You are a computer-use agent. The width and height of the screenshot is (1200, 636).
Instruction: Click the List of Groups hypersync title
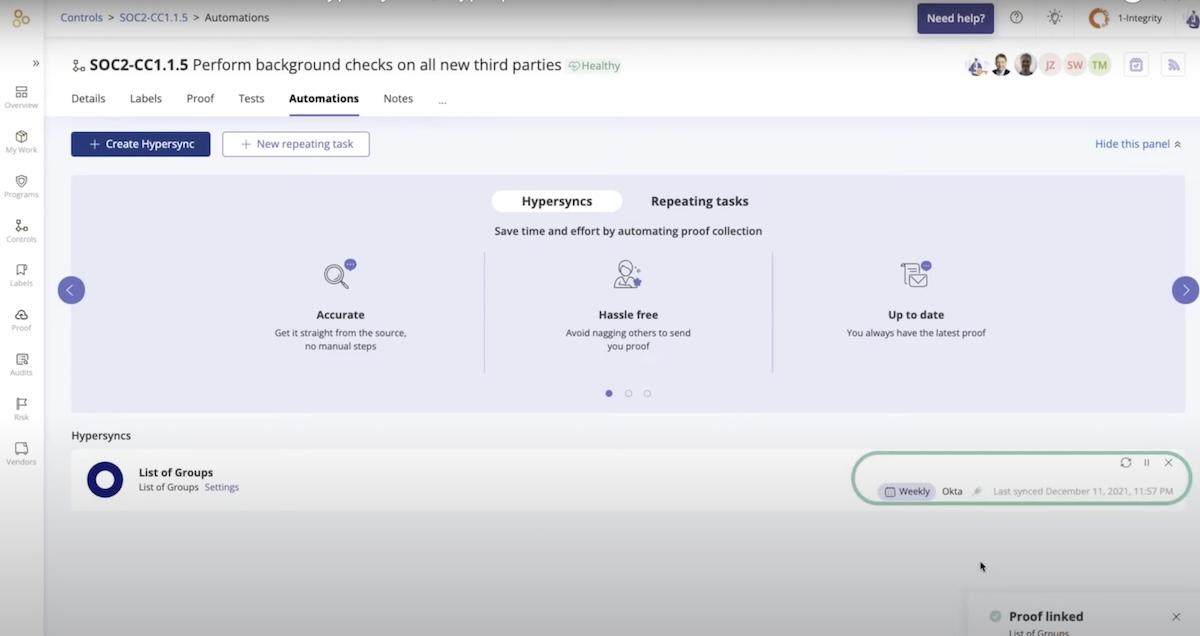coord(176,472)
